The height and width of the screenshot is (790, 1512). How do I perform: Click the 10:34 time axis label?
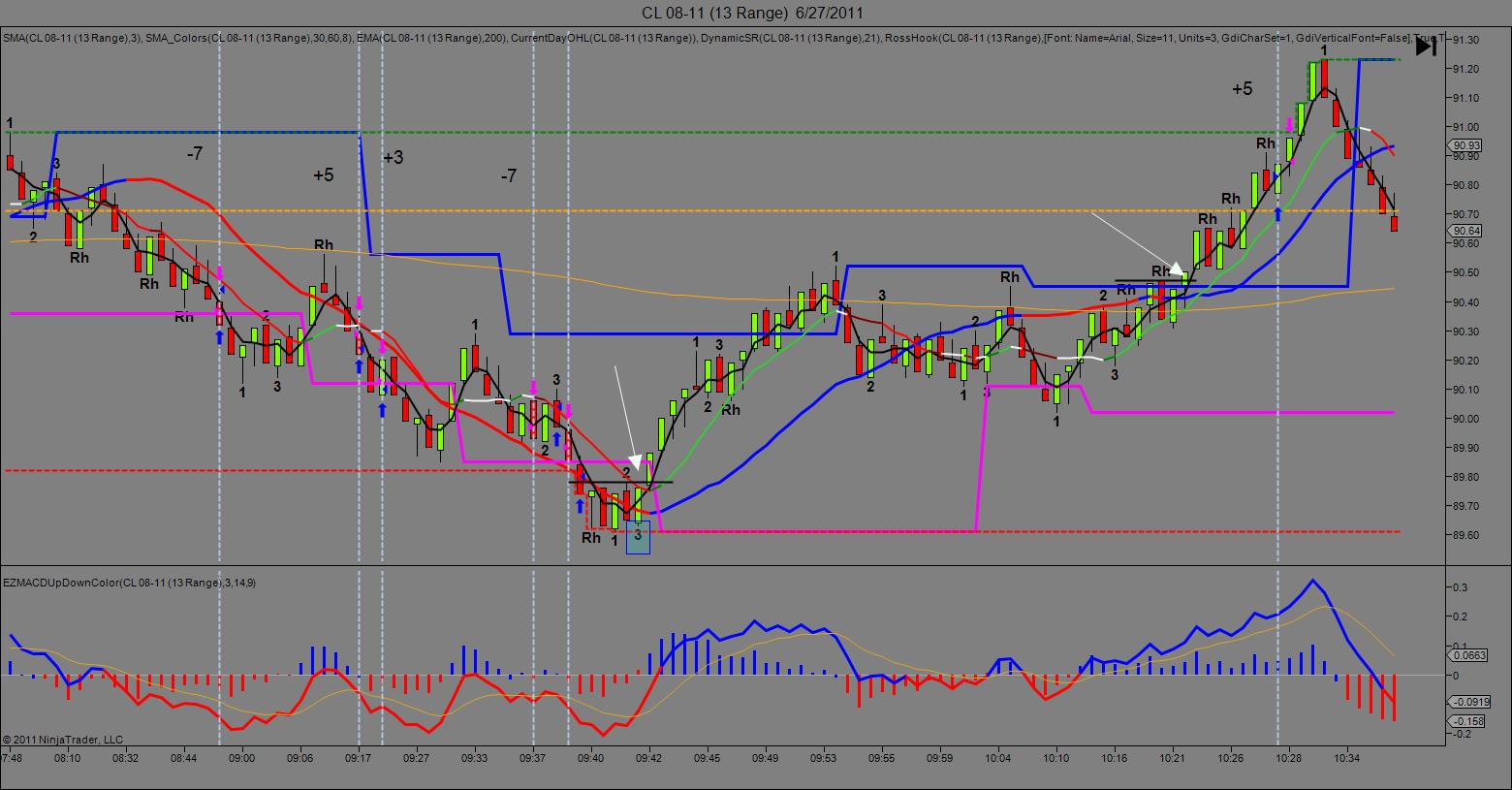pos(1347,758)
